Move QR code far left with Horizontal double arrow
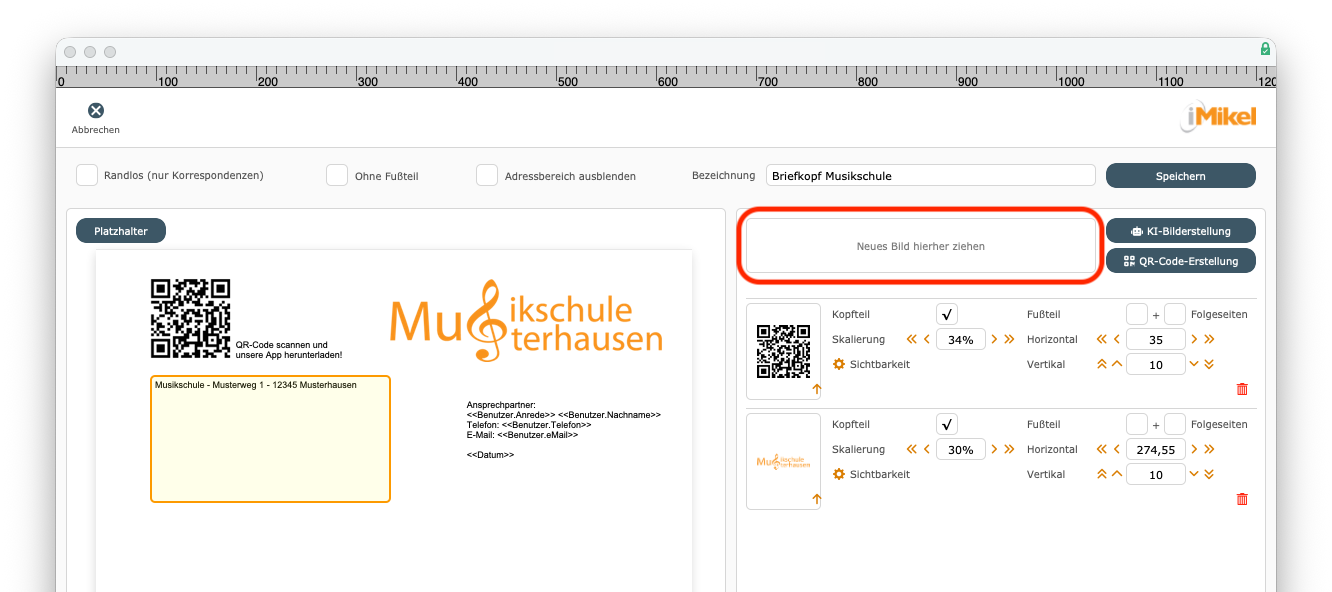Screen dimensions: 1332x592 pos(1102,339)
